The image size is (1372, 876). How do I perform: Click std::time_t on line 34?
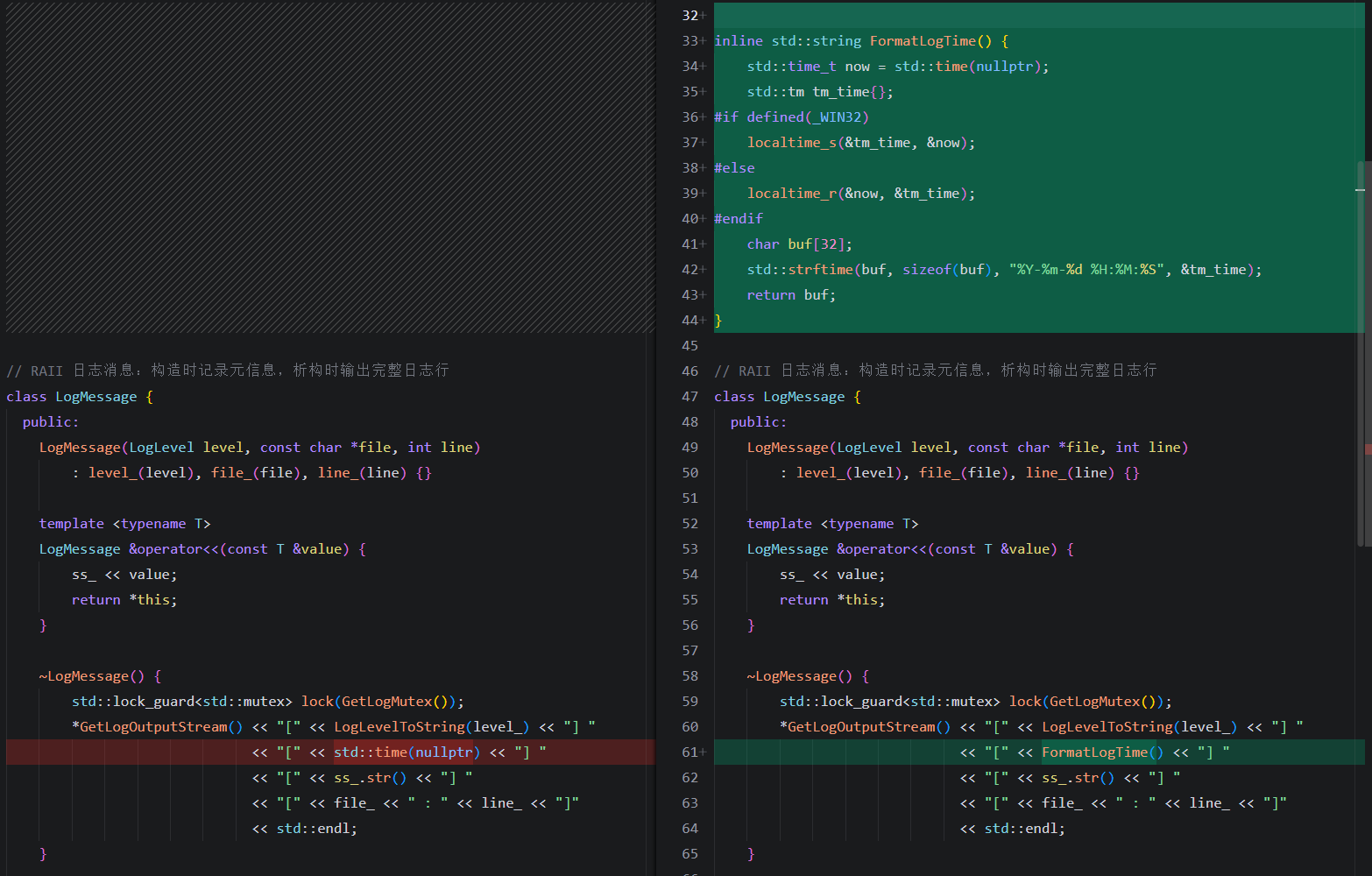[x=791, y=67]
